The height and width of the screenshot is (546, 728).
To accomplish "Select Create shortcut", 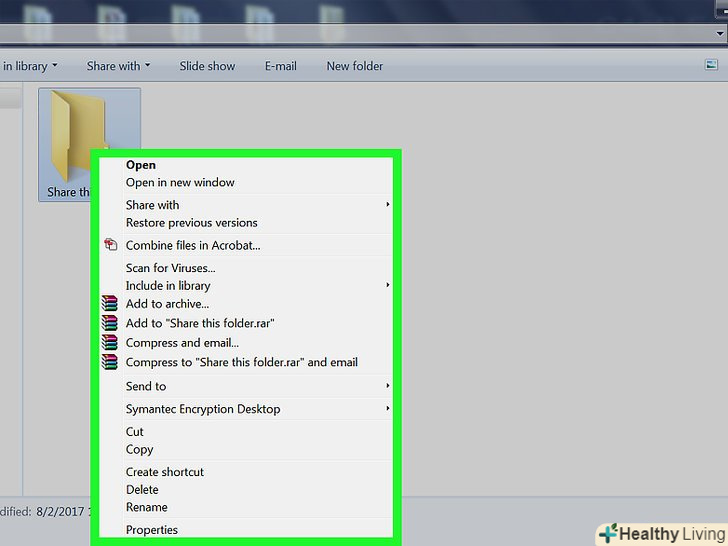I will pos(246,472).
